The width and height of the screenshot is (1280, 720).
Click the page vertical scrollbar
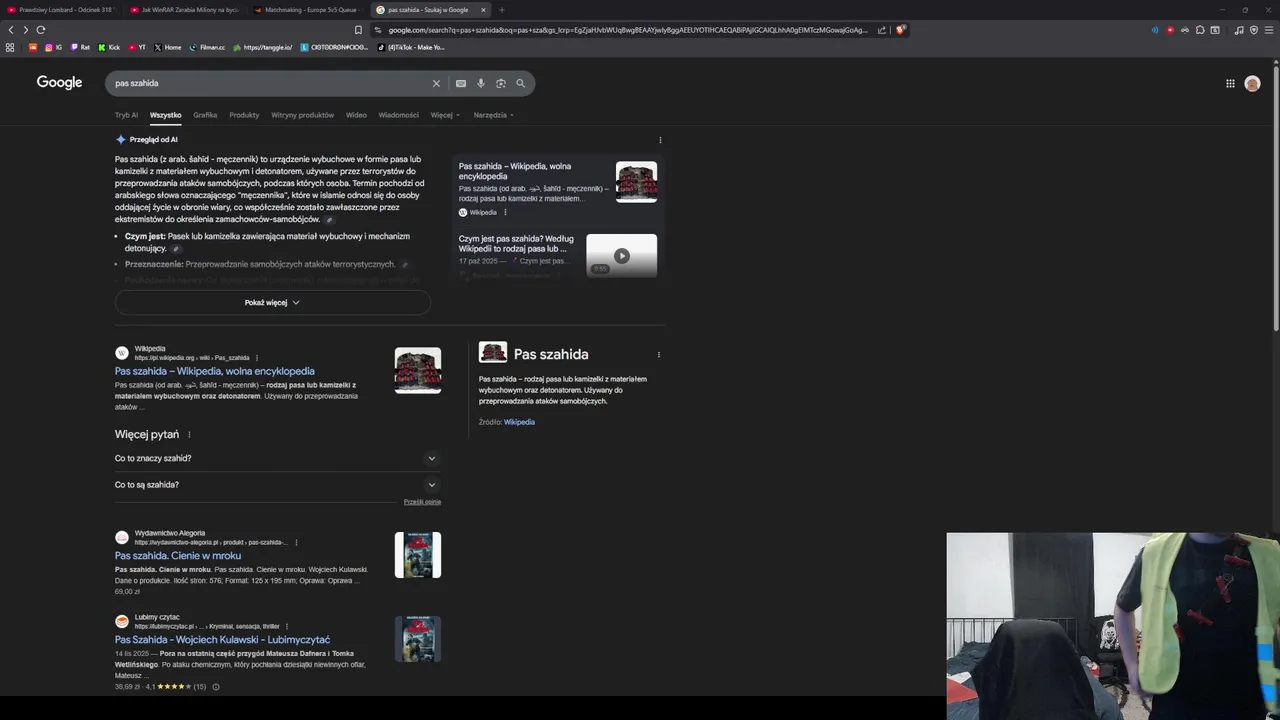(x=1276, y=198)
